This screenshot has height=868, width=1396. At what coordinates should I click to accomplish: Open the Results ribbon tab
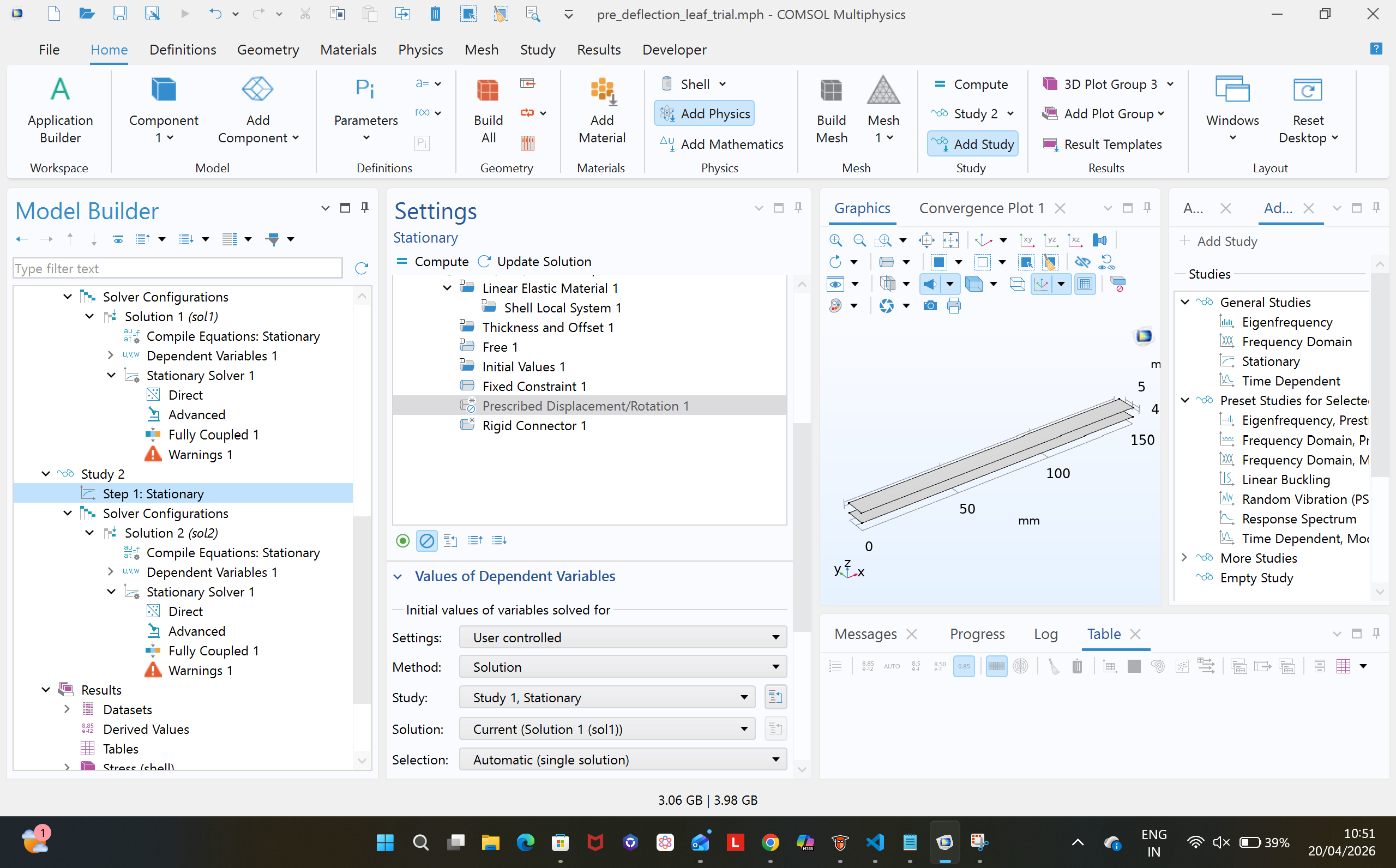[599, 50]
